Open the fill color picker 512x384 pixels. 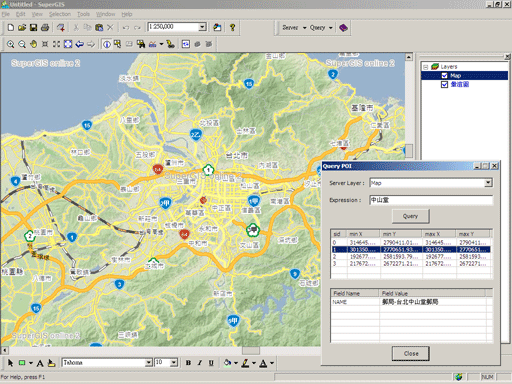coord(228,363)
